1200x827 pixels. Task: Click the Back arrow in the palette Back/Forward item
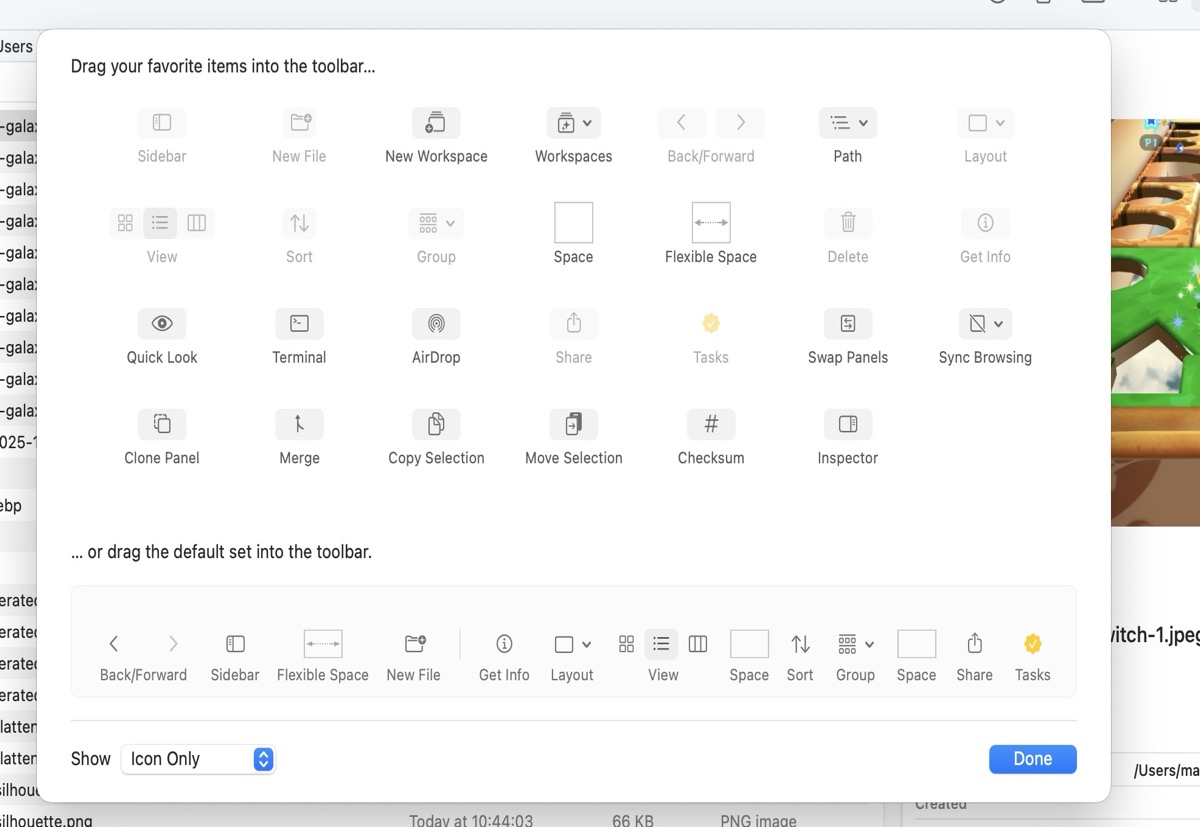[x=681, y=123]
